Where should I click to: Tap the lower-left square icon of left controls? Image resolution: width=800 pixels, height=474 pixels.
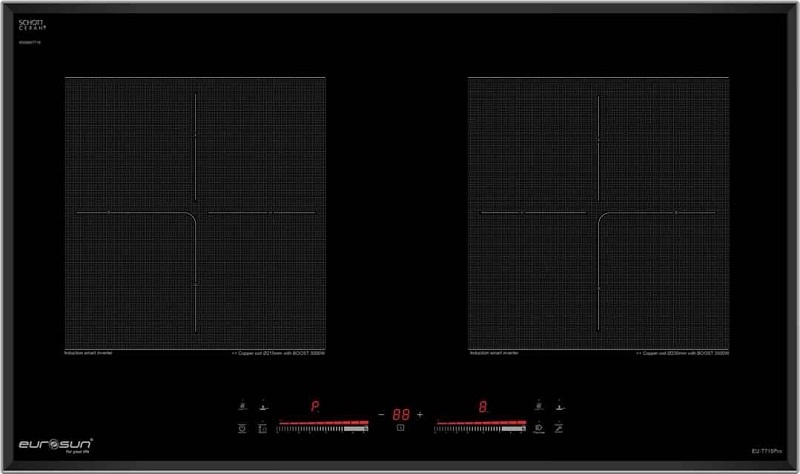pos(243,428)
